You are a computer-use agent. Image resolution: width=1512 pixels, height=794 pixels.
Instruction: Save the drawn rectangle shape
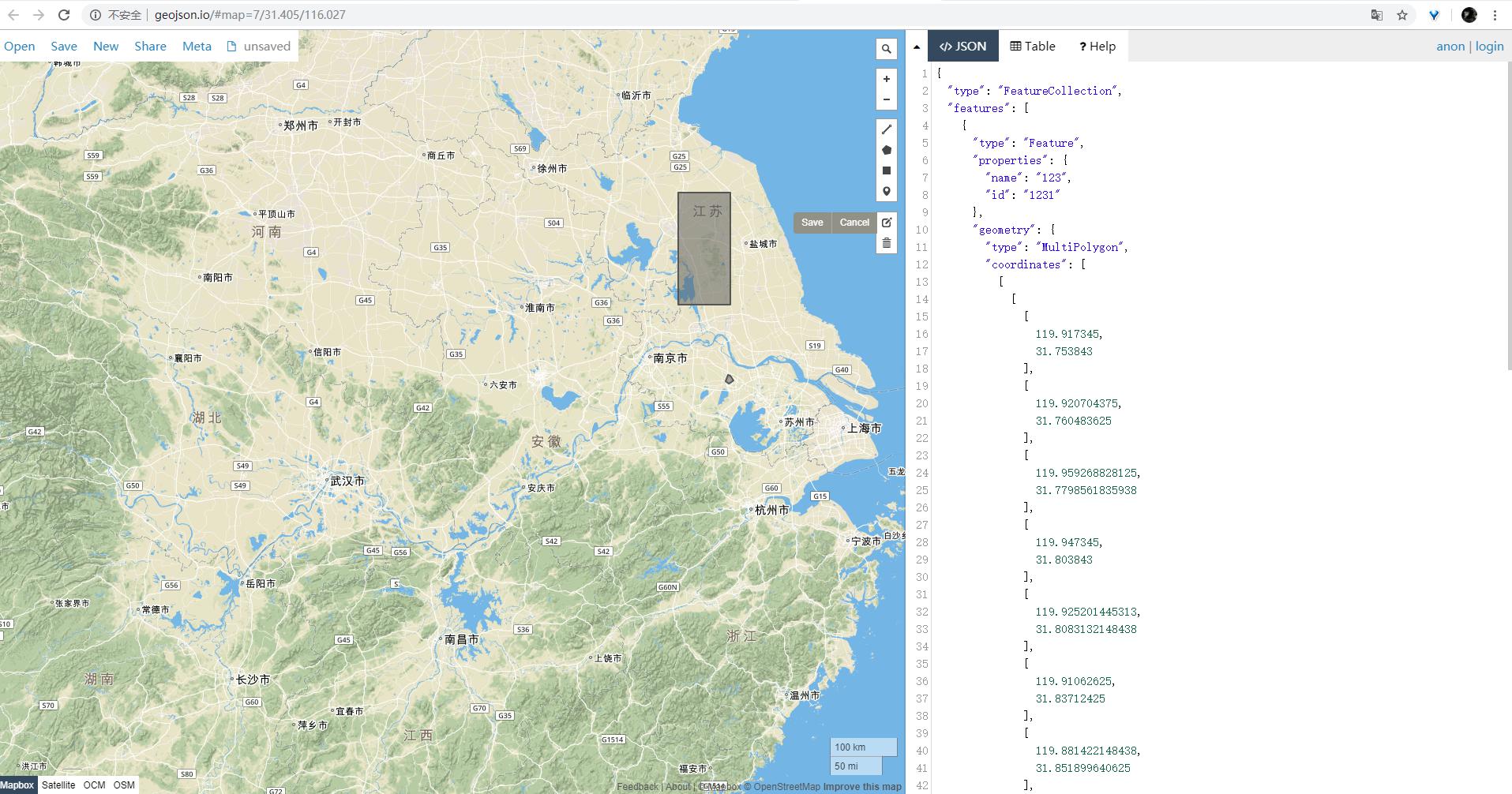point(812,222)
